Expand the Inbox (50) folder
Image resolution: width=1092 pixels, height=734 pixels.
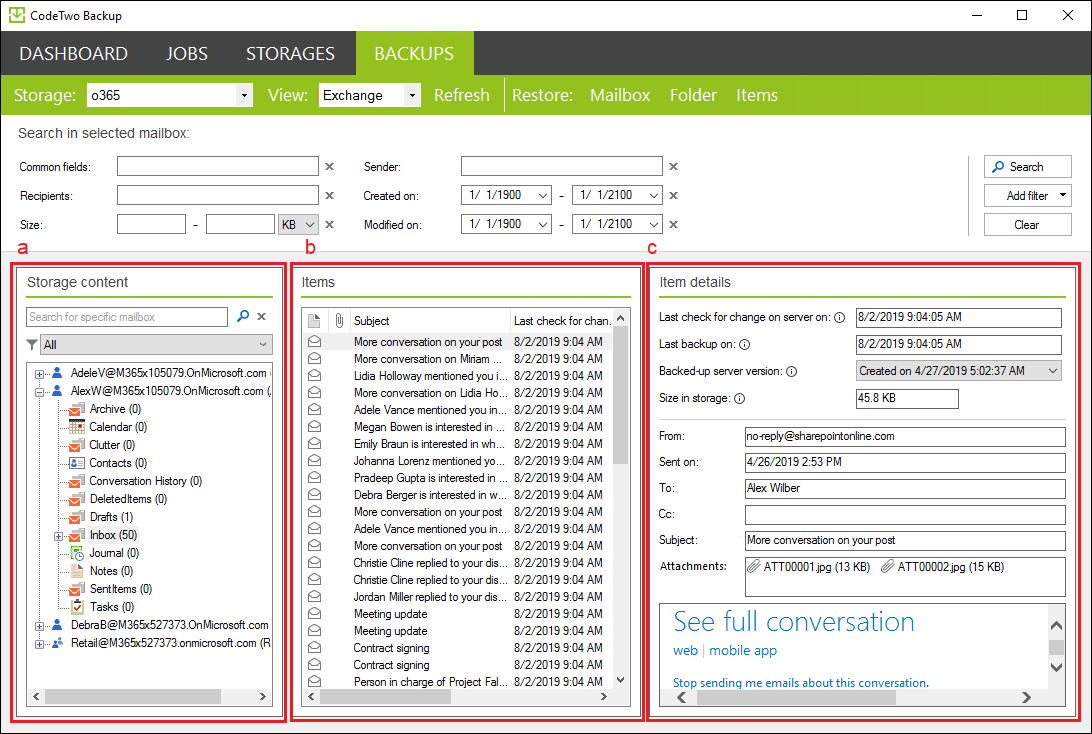click(59, 536)
